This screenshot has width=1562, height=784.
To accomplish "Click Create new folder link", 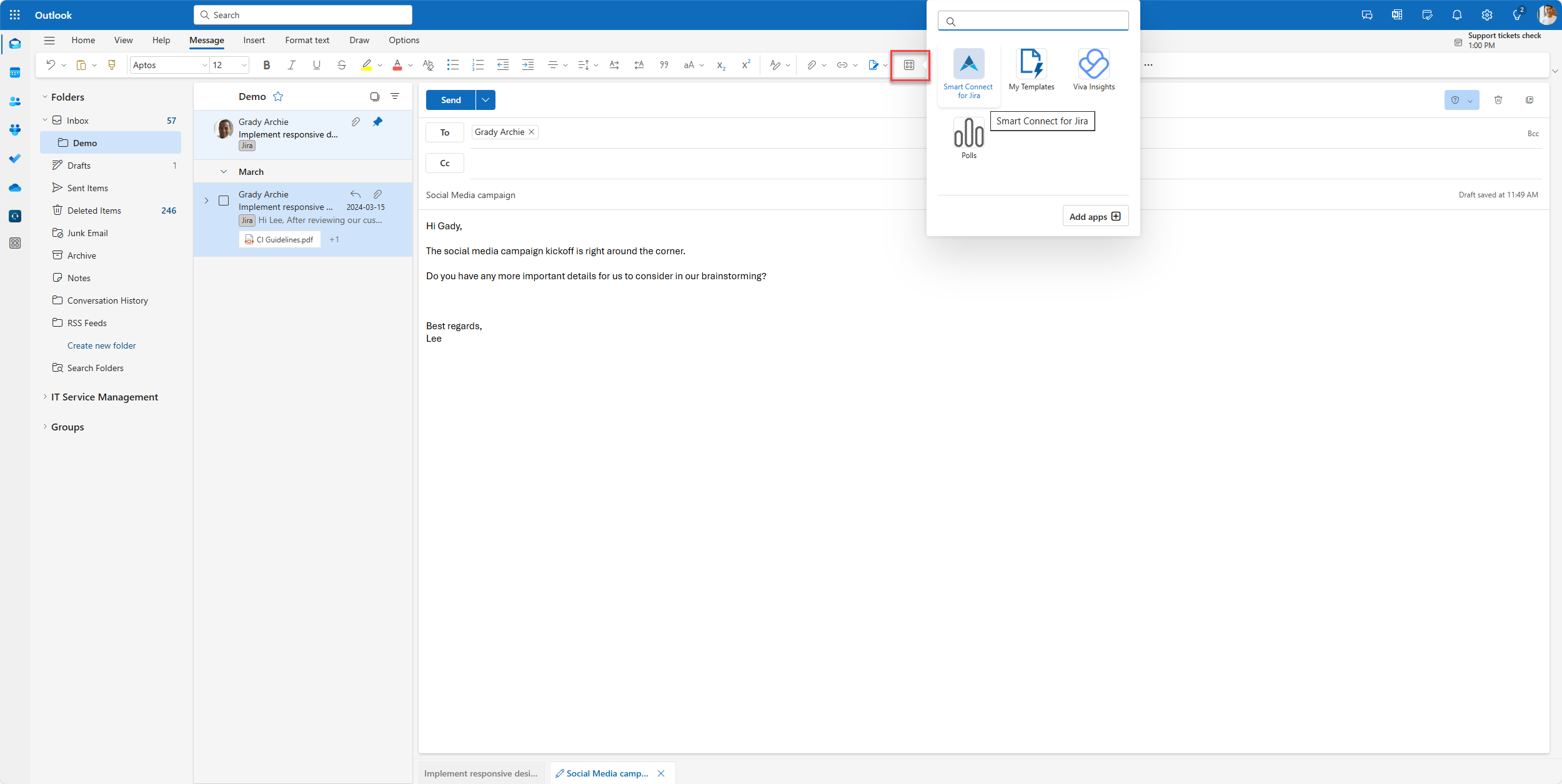I will click(x=101, y=345).
